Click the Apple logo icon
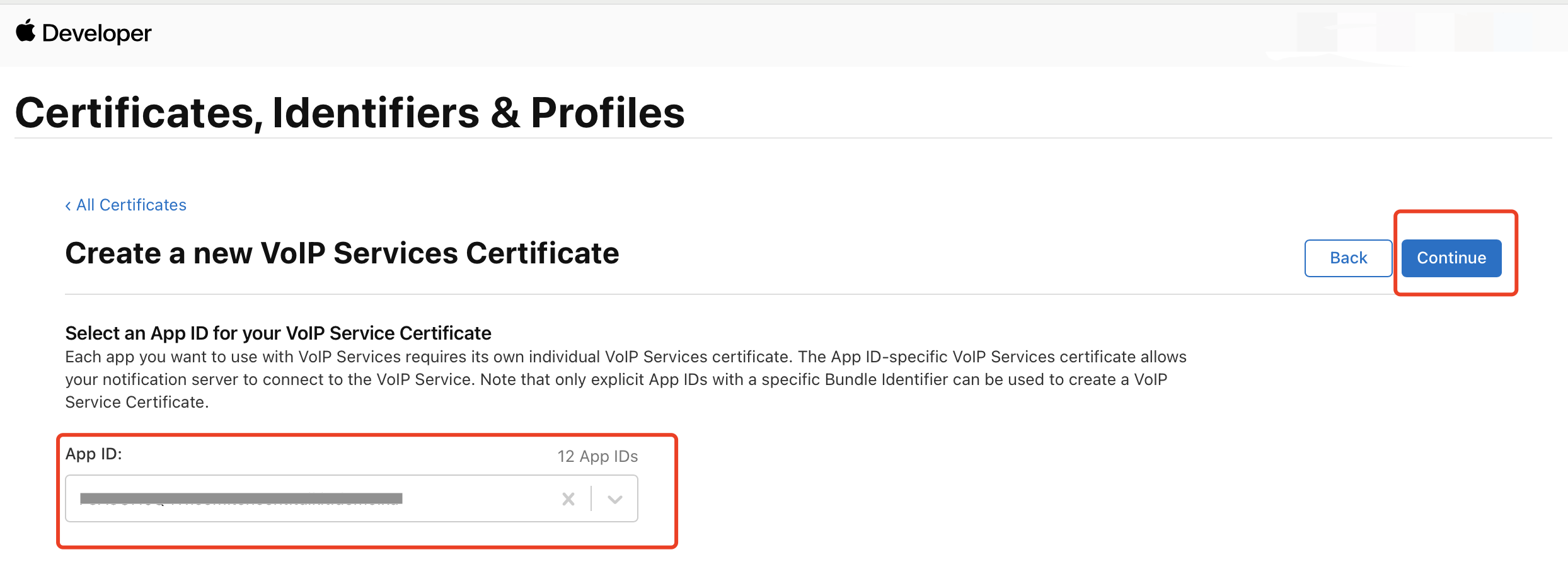1568x586 pixels. [x=26, y=31]
